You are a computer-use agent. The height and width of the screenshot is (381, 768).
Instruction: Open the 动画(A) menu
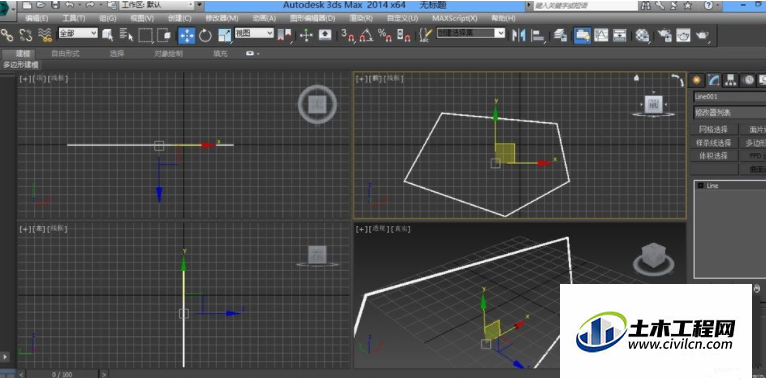(264, 18)
